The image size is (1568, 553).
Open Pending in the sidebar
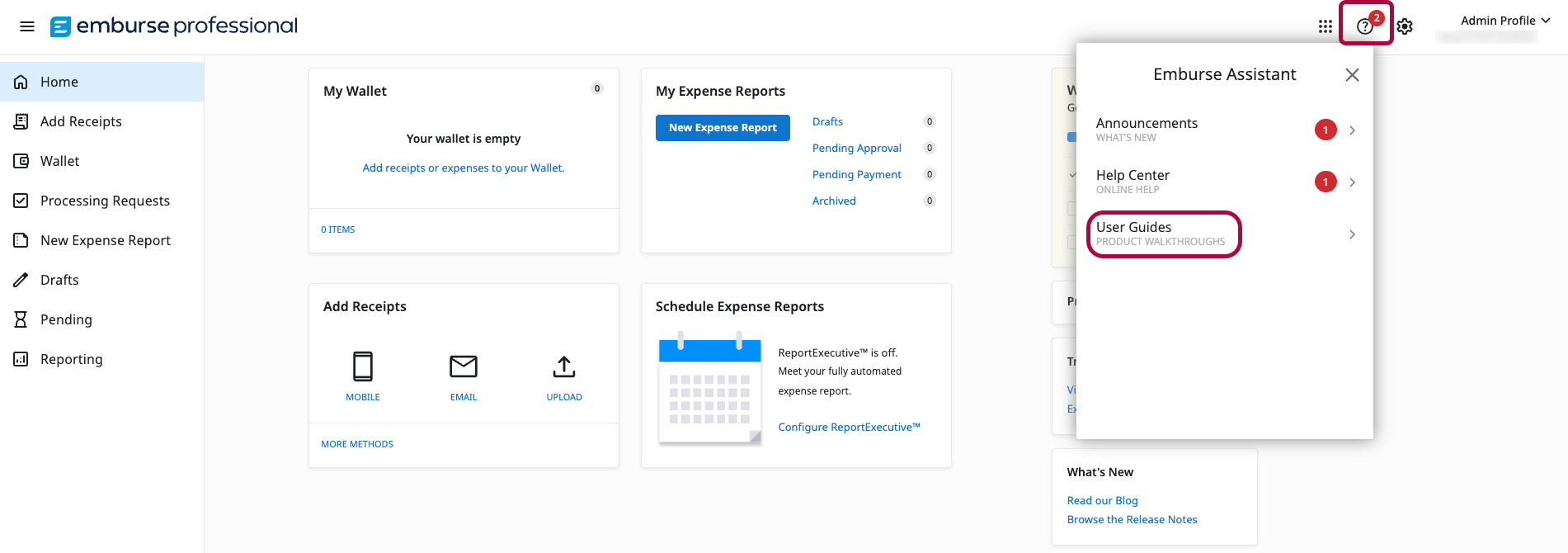[x=102, y=319]
